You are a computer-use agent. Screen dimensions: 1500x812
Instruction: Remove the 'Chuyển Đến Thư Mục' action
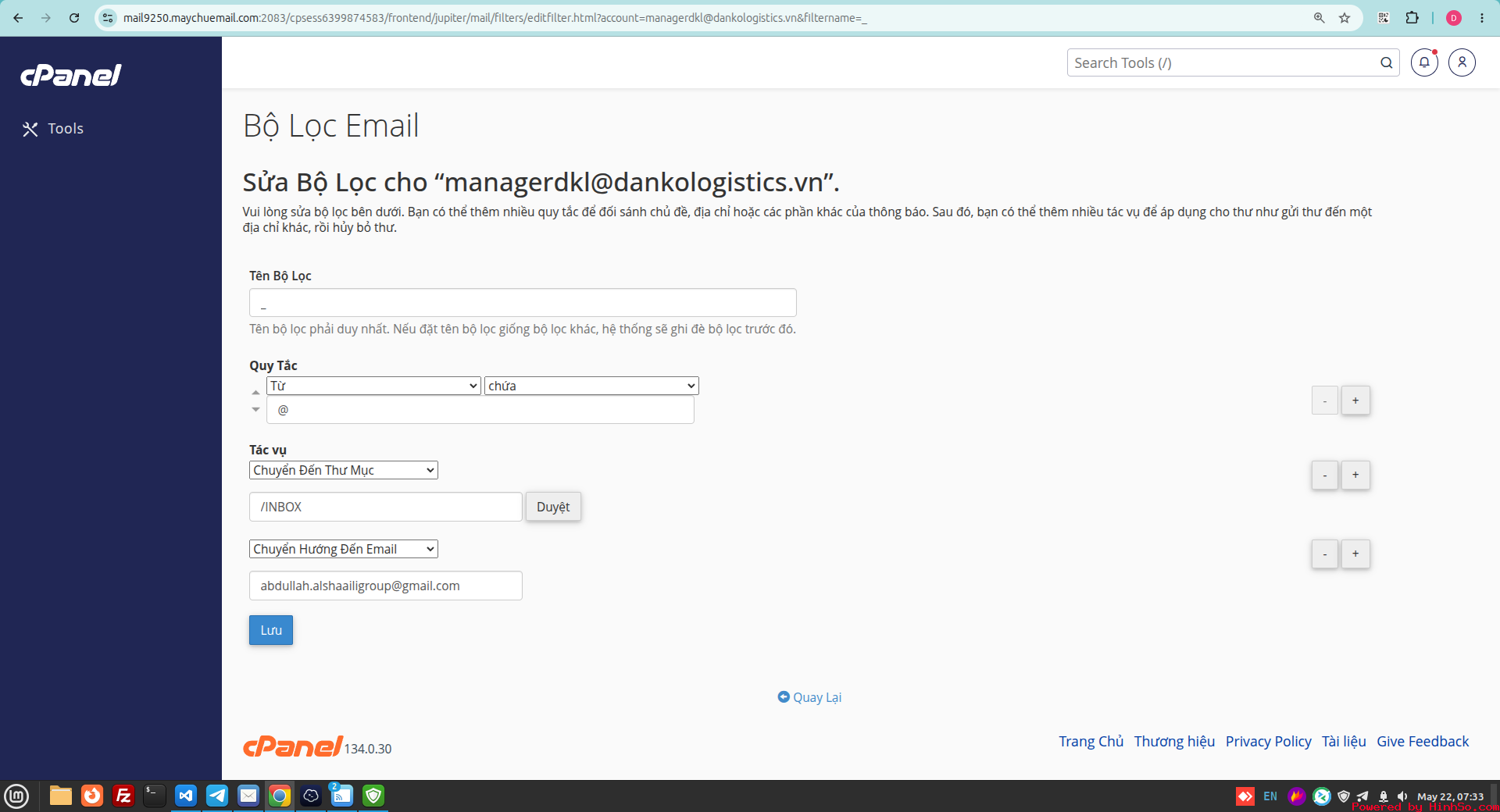point(1325,475)
